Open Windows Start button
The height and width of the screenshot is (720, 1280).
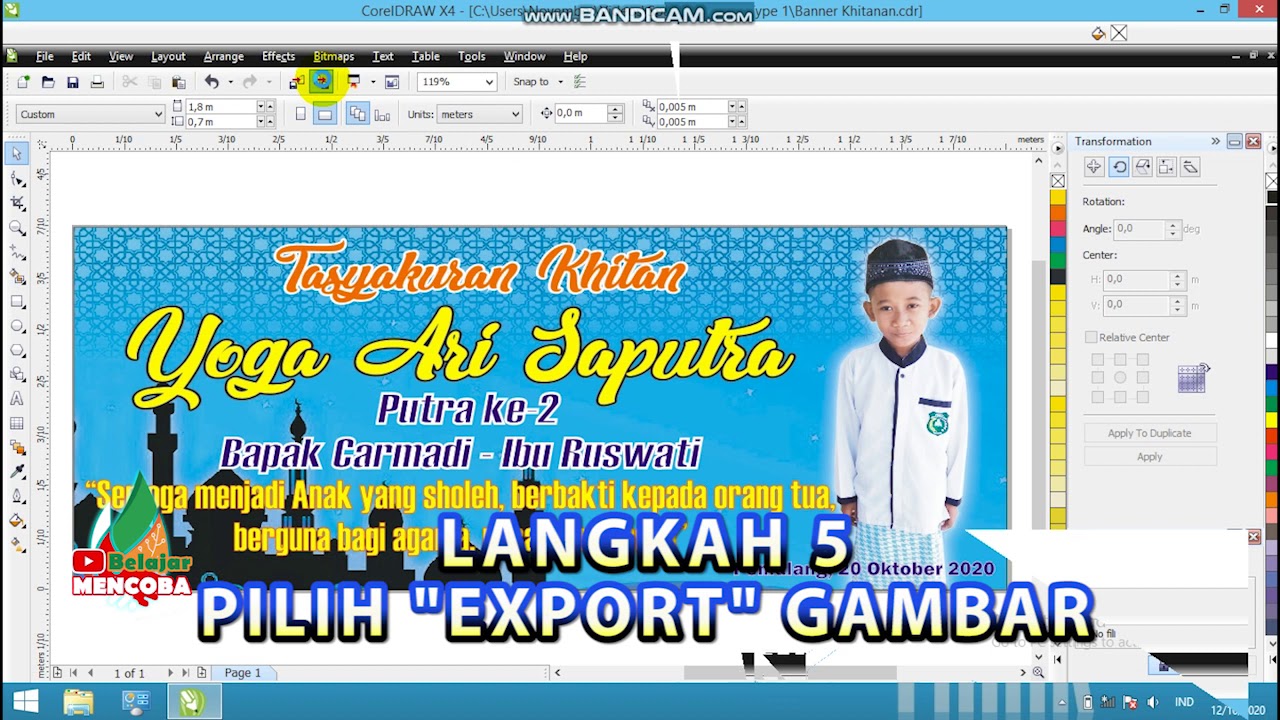click(25, 702)
